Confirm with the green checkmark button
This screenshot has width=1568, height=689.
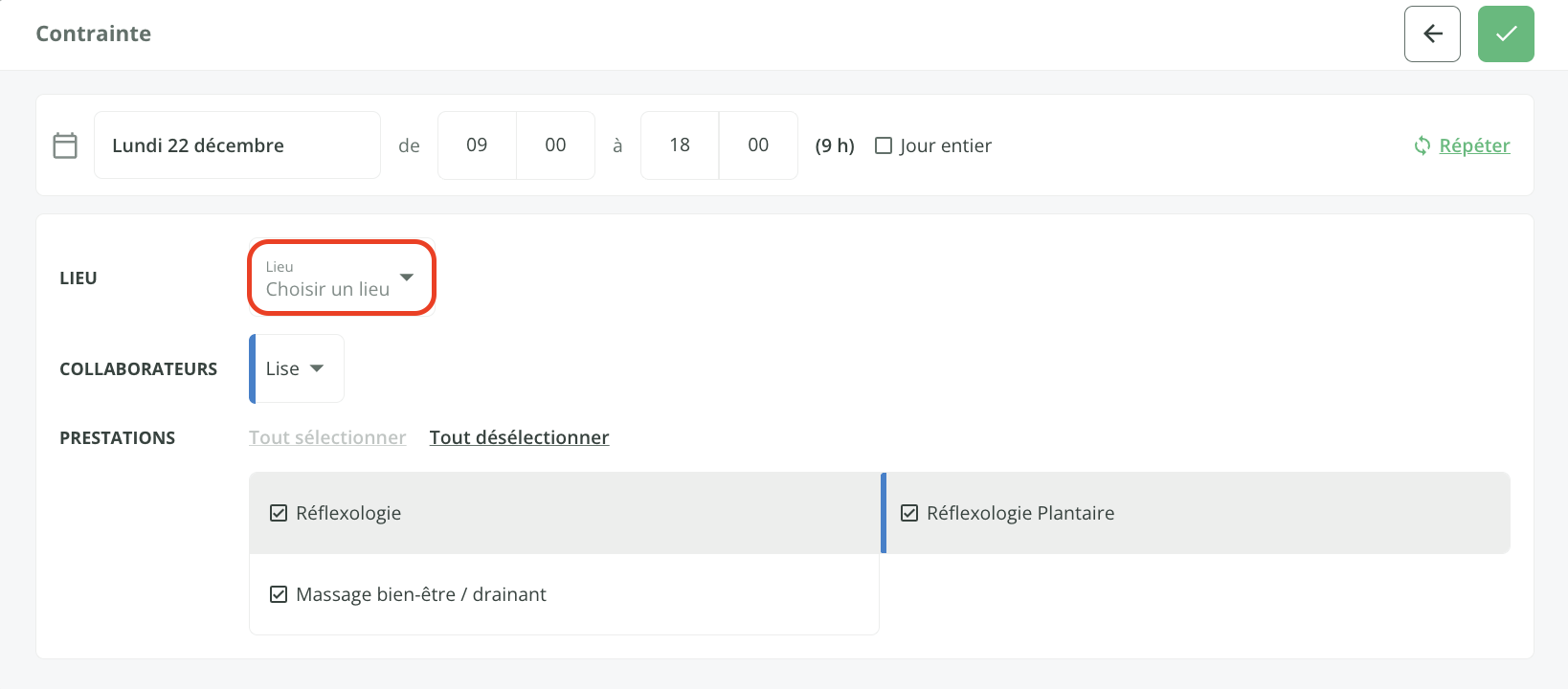point(1506,34)
